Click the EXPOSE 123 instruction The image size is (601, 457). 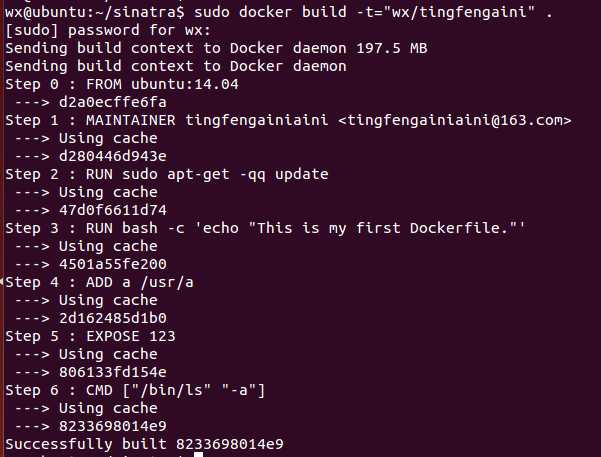point(131,336)
